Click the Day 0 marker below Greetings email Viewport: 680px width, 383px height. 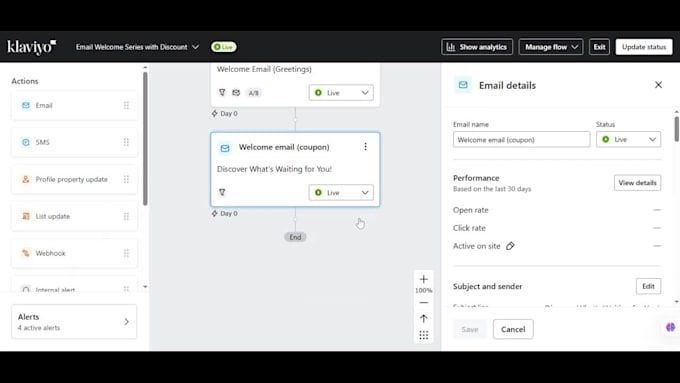point(225,114)
